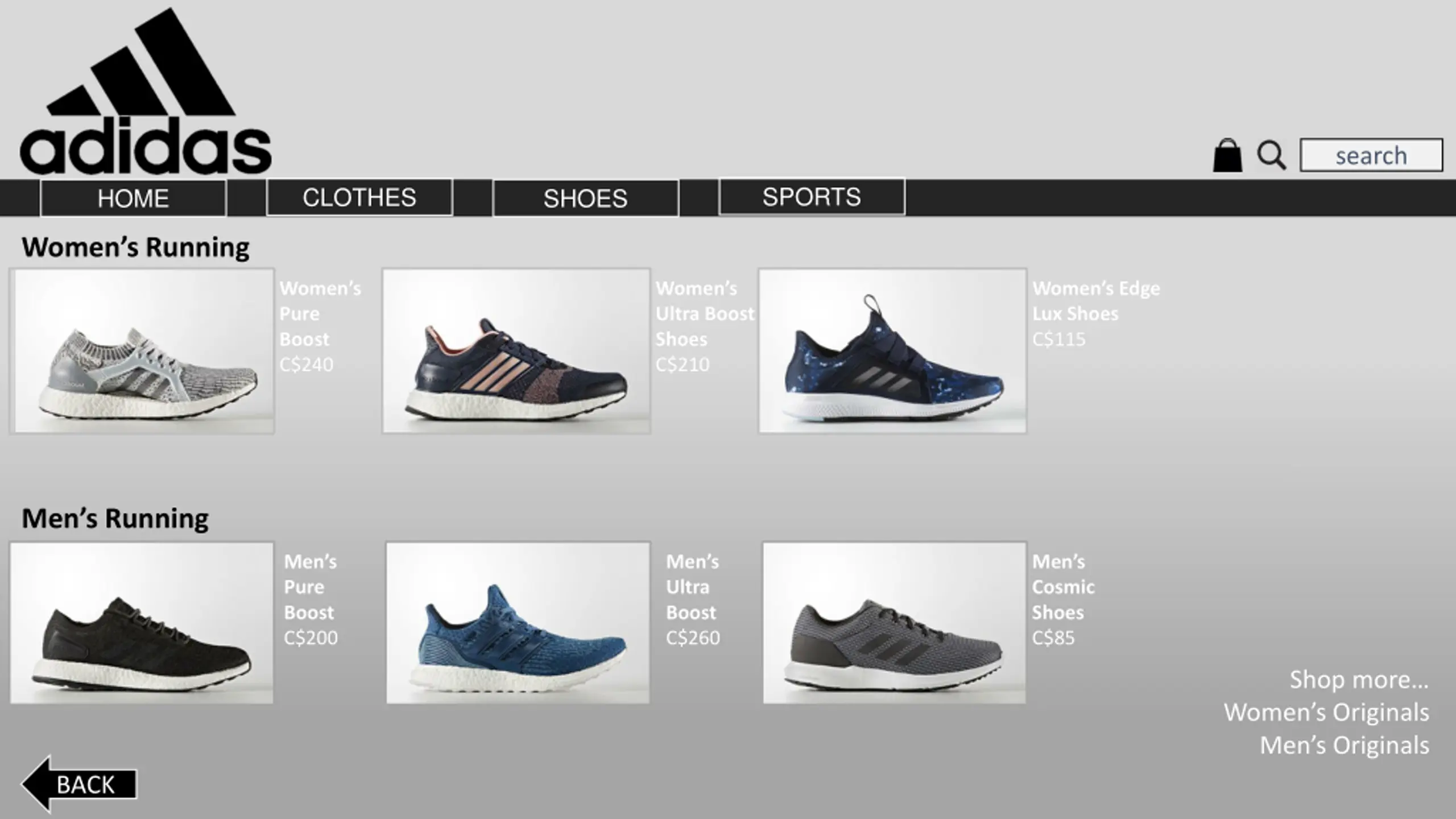Switch to the SPORTS menu tab

pyautogui.click(x=812, y=197)
